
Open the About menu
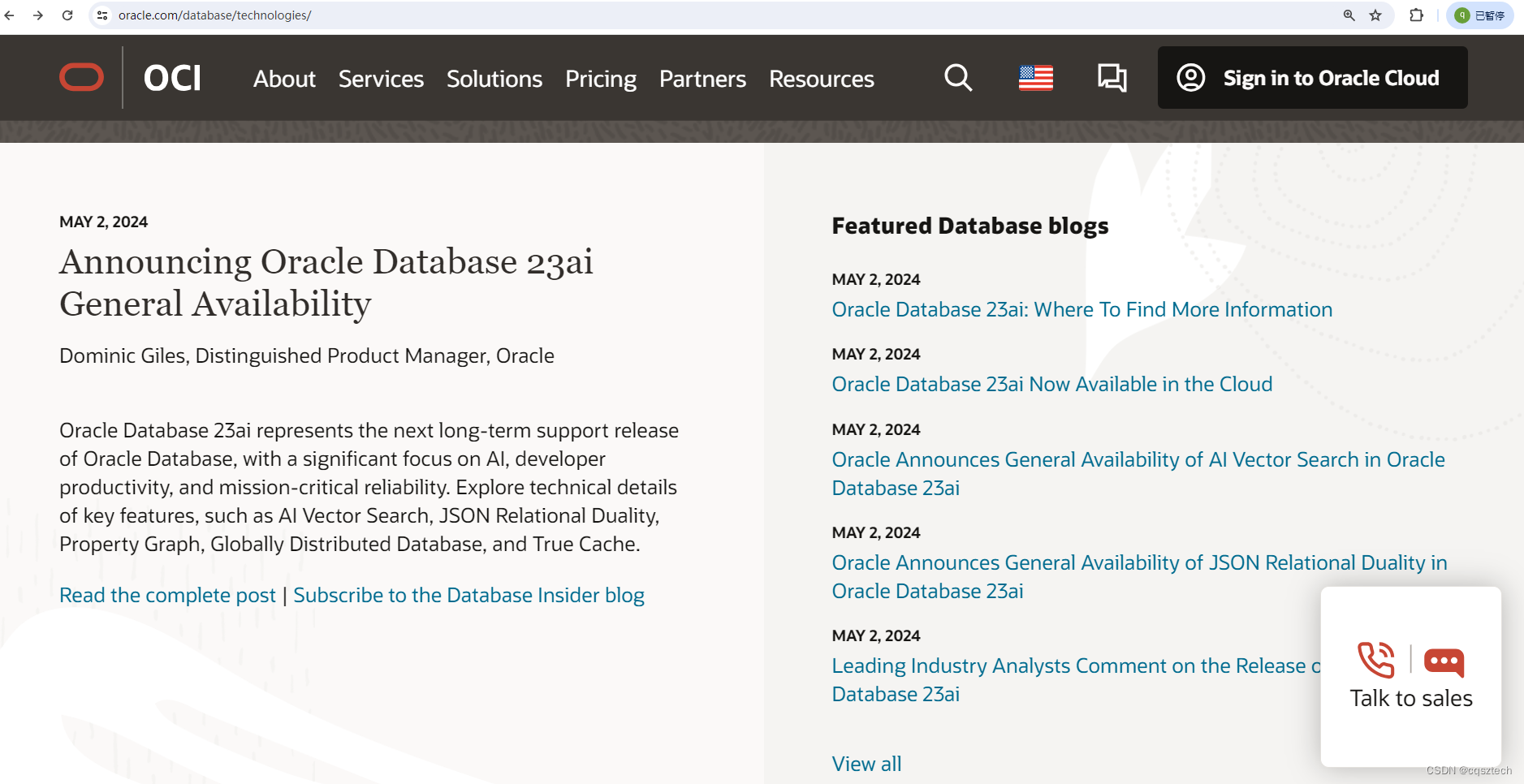tap(284, 79)
